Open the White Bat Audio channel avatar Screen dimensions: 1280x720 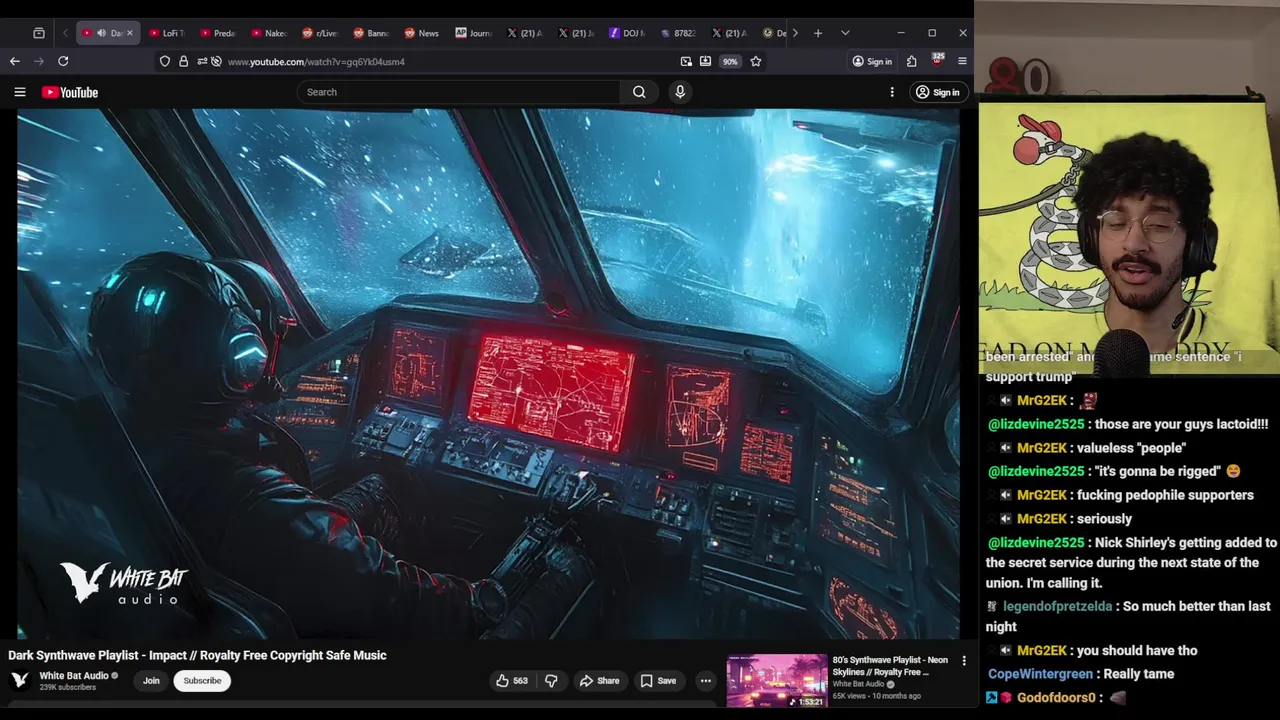pos(19,680)
